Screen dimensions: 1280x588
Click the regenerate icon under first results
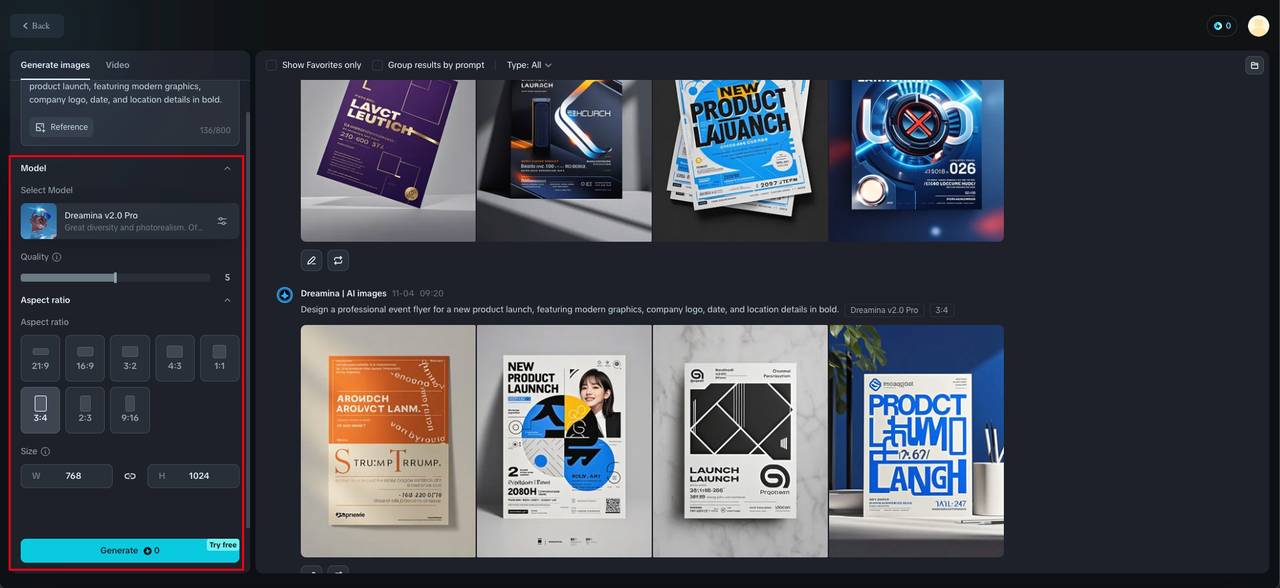tap(338, 260)
